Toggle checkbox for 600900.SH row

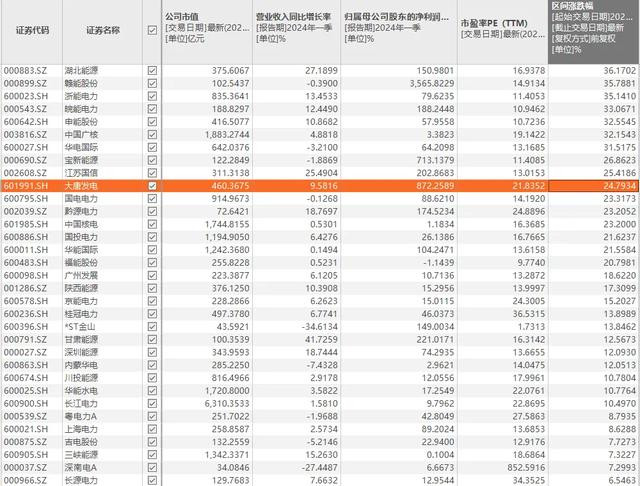pos(152,404)
